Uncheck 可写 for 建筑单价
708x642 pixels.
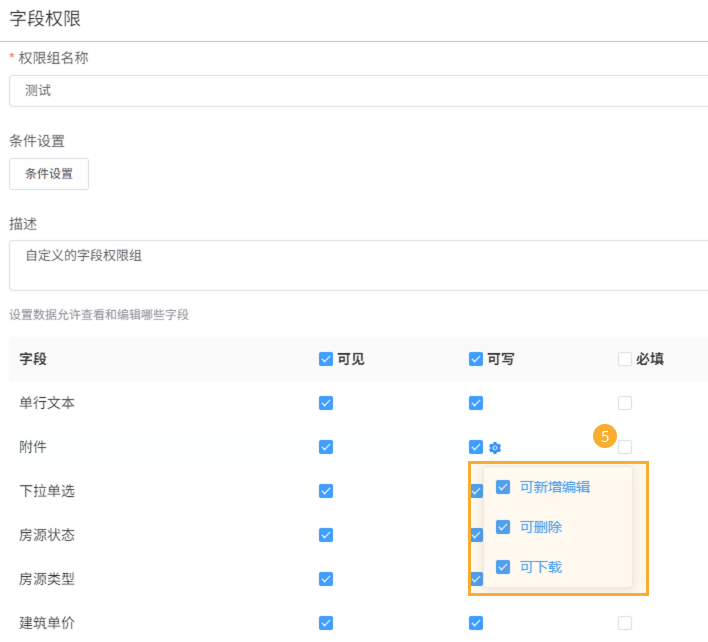(x=475, y=623)
